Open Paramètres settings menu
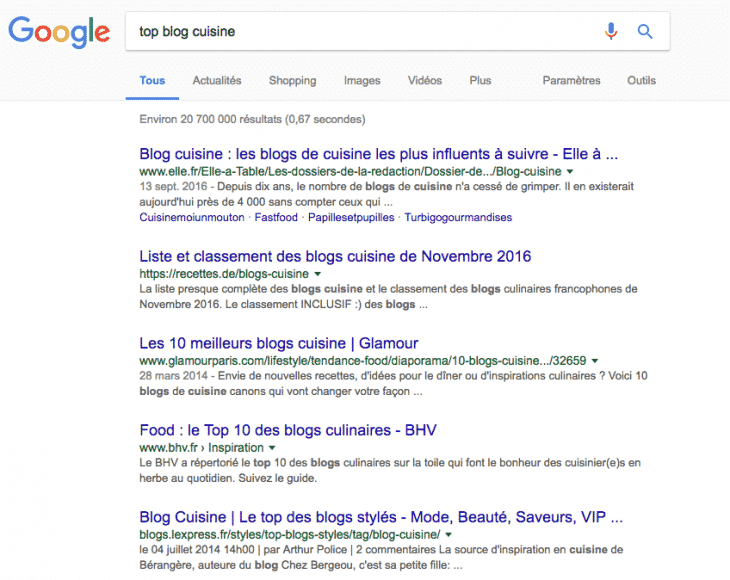 pyautogui.click(x=571, y=81)
